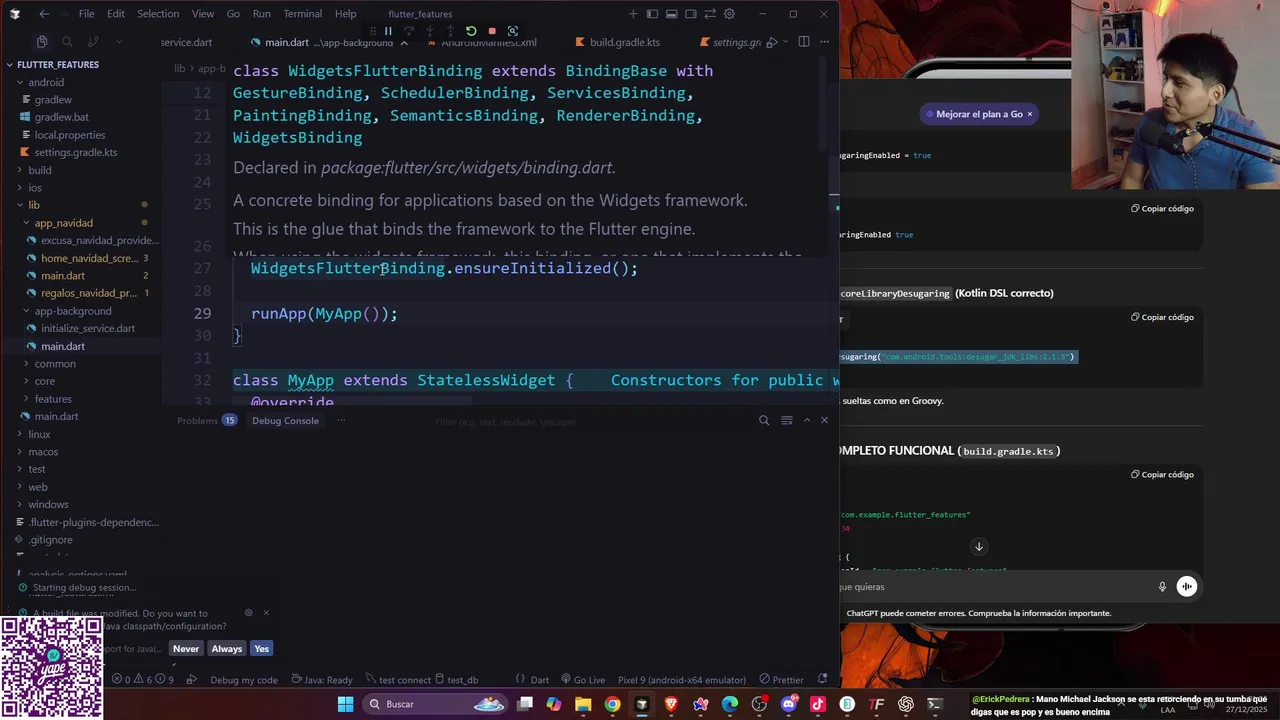This screenshot has height=720, width=1280.
Task: Open Windows Start menu
Action: 345,704
